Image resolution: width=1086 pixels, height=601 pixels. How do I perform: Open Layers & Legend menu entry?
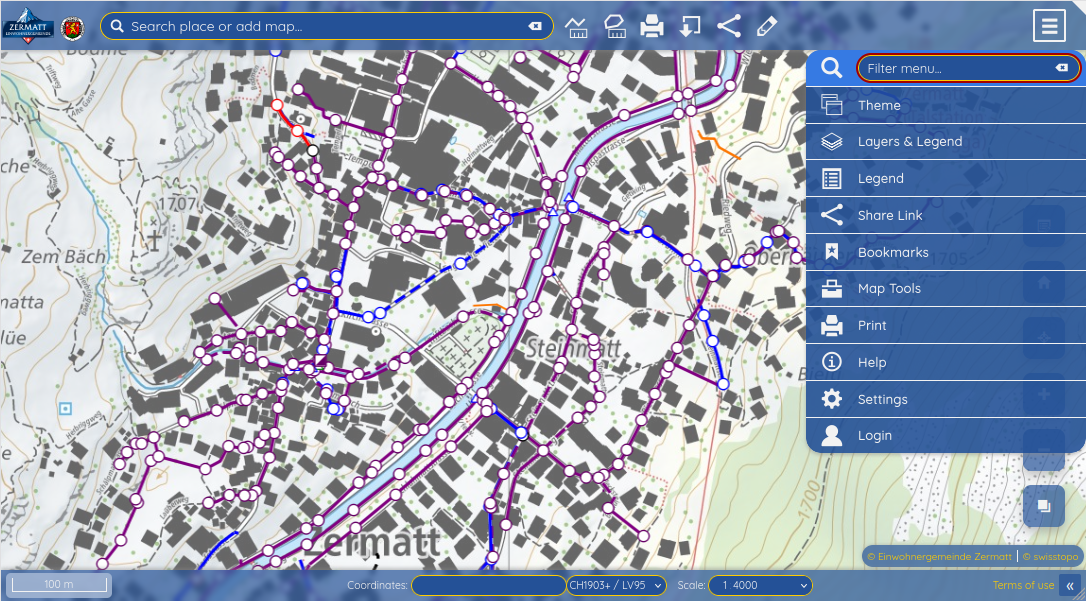909,142
